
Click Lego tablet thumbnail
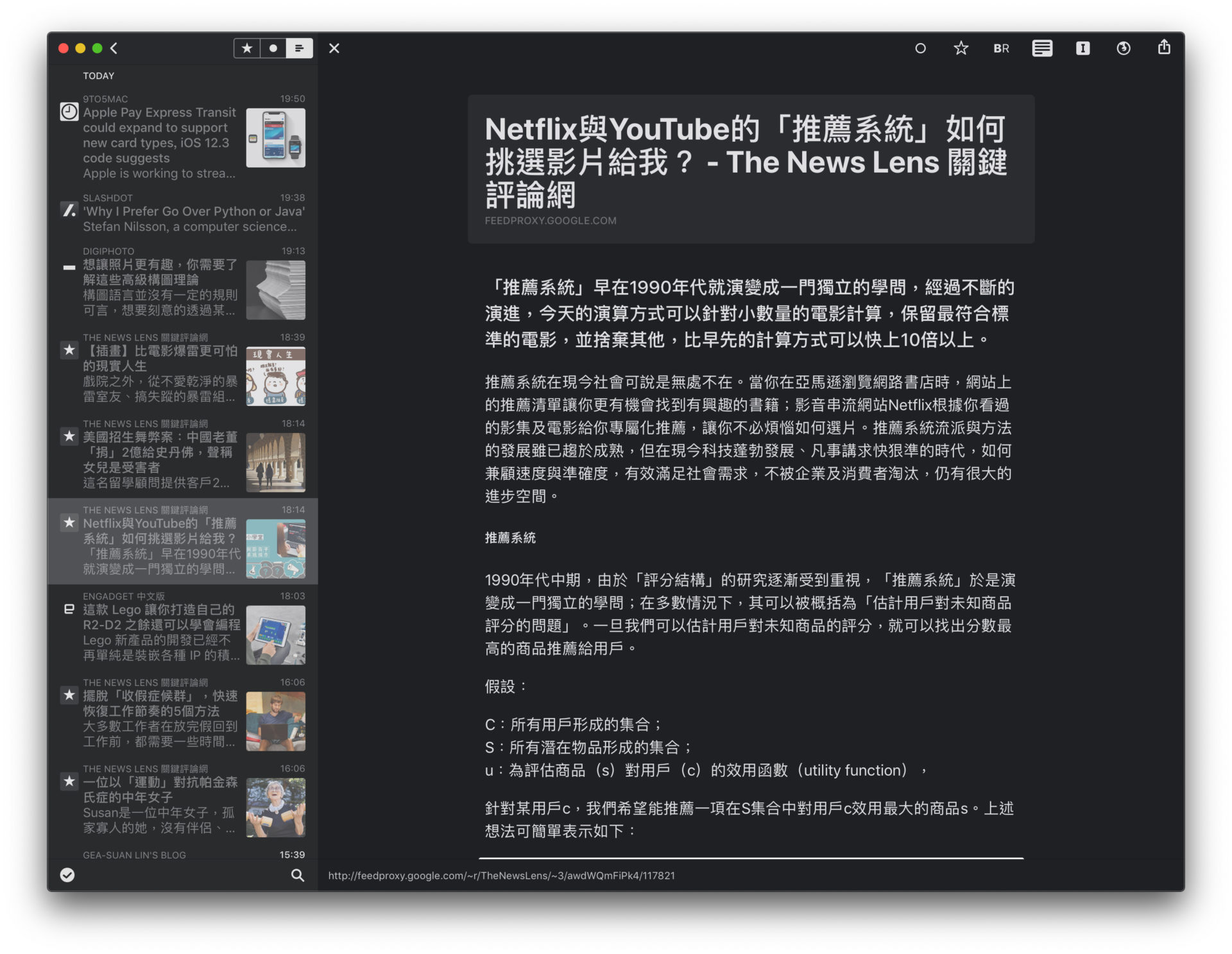[276, 635]
